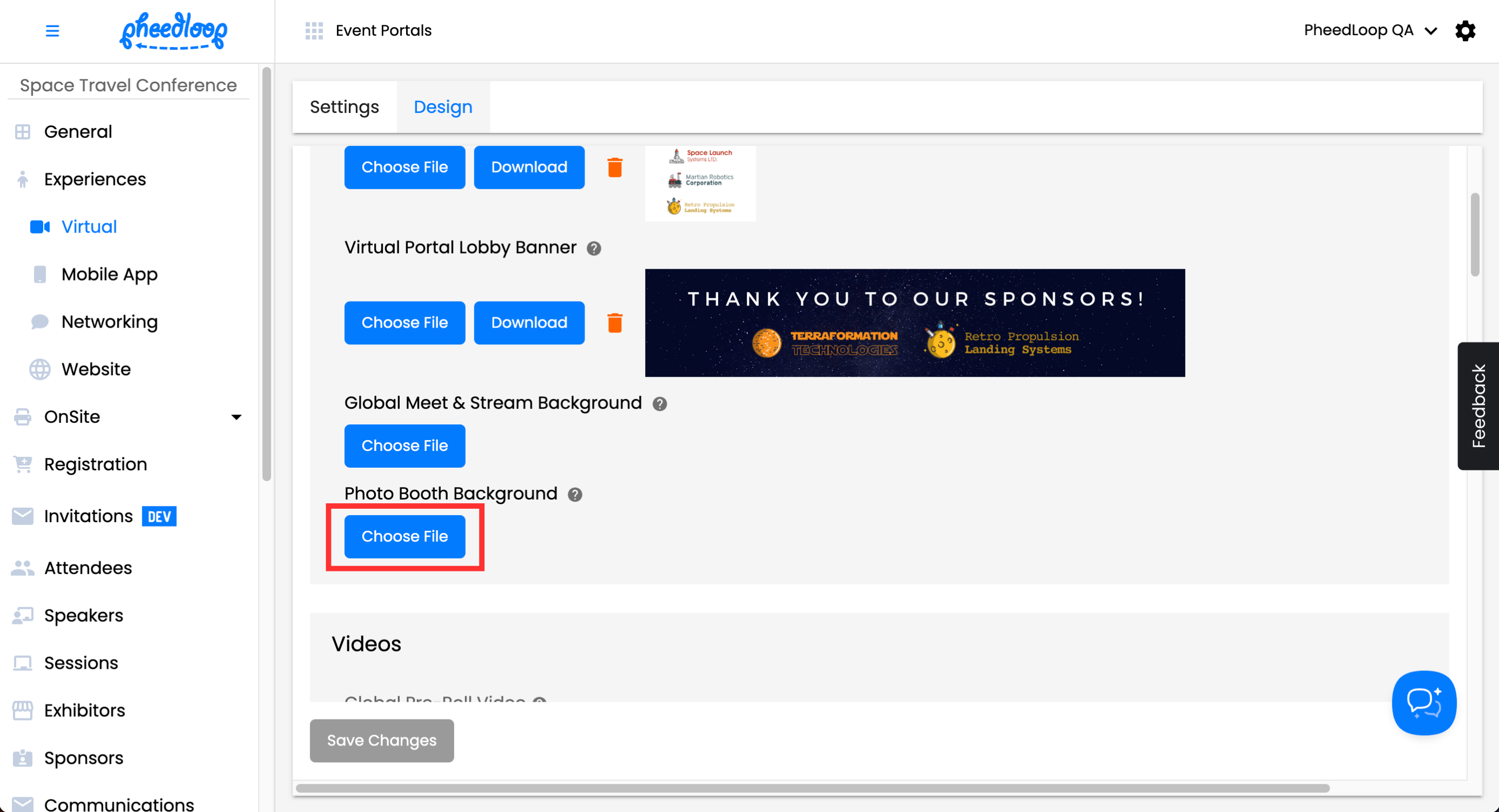1499x812 pixels.
Task: Collapse the Experiences sidebar group
Action: click(x=95, y=179)
